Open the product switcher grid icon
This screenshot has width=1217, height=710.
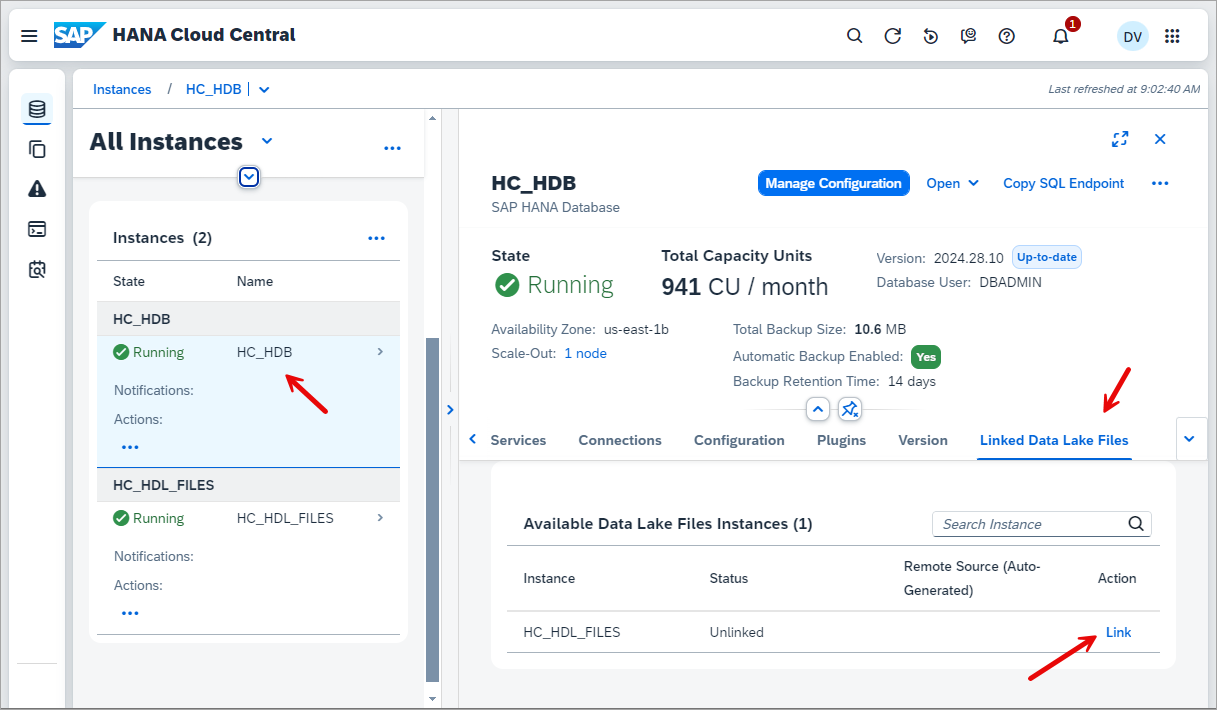[1172, 36]
